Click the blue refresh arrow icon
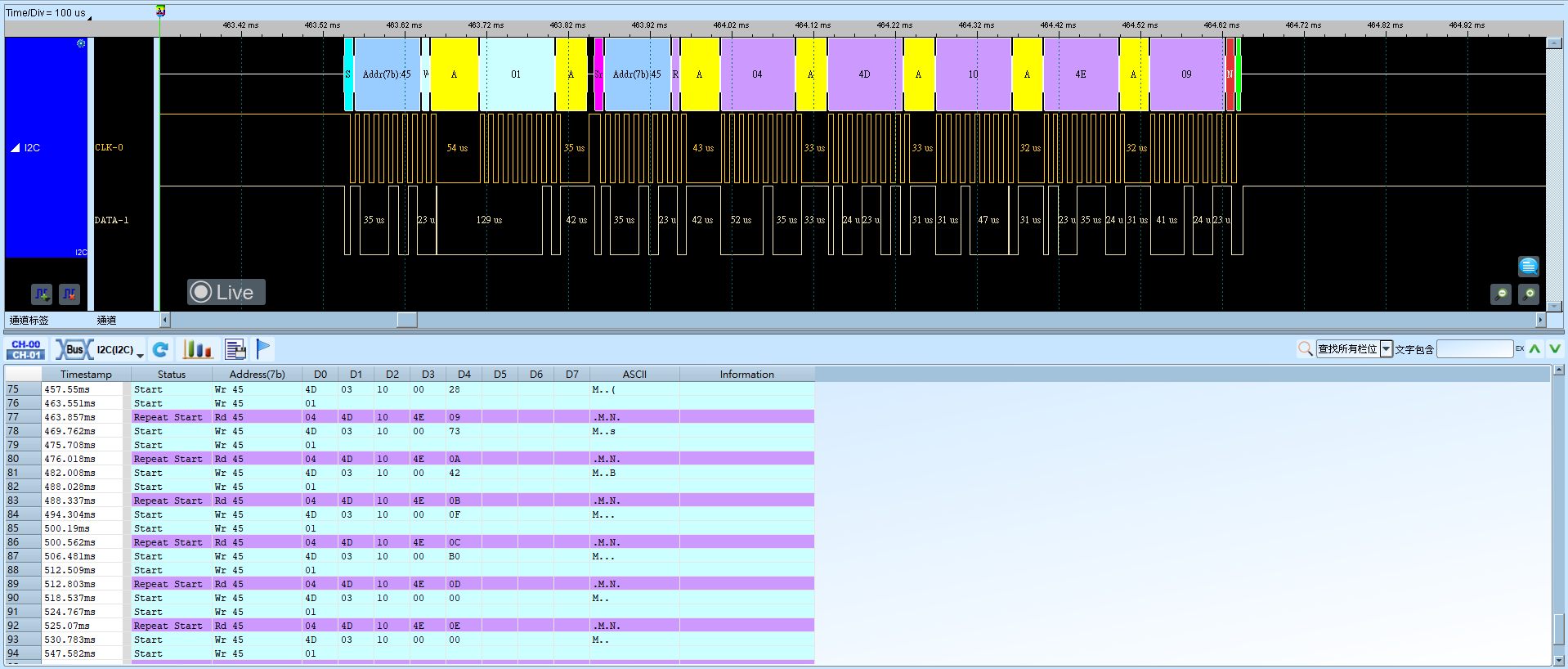Image resolution: width=1568 pixels, height=669 pixels. [x=161, y=350]
